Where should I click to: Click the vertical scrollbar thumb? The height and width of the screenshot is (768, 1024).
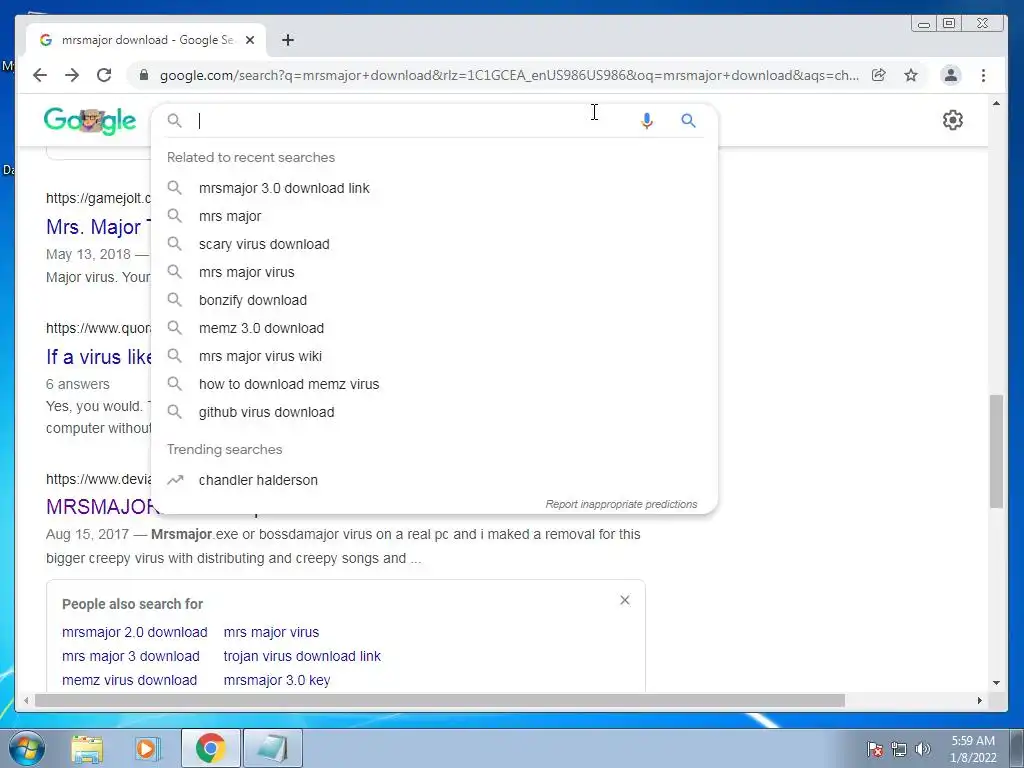click(996, 451)
